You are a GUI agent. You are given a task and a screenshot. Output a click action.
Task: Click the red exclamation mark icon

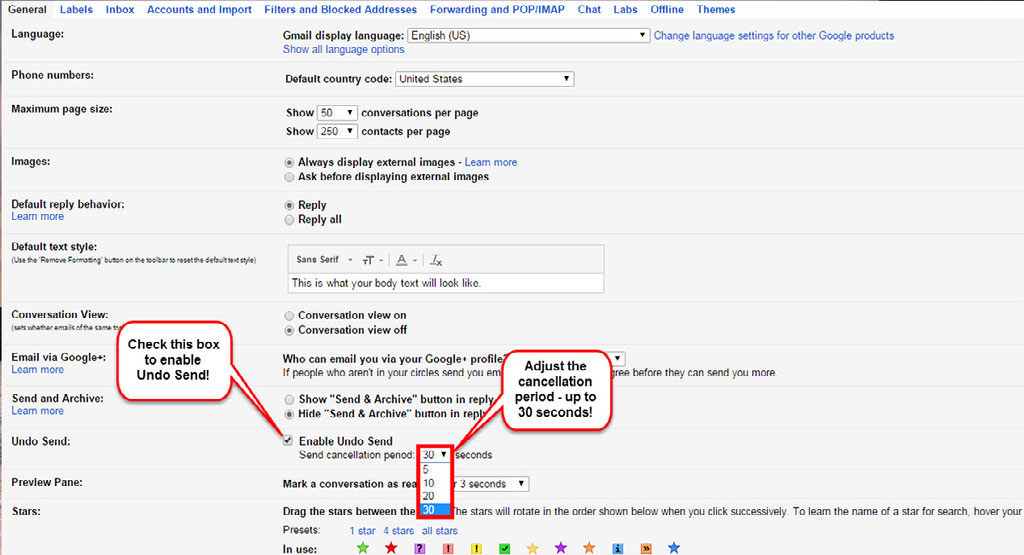point(448,548)
